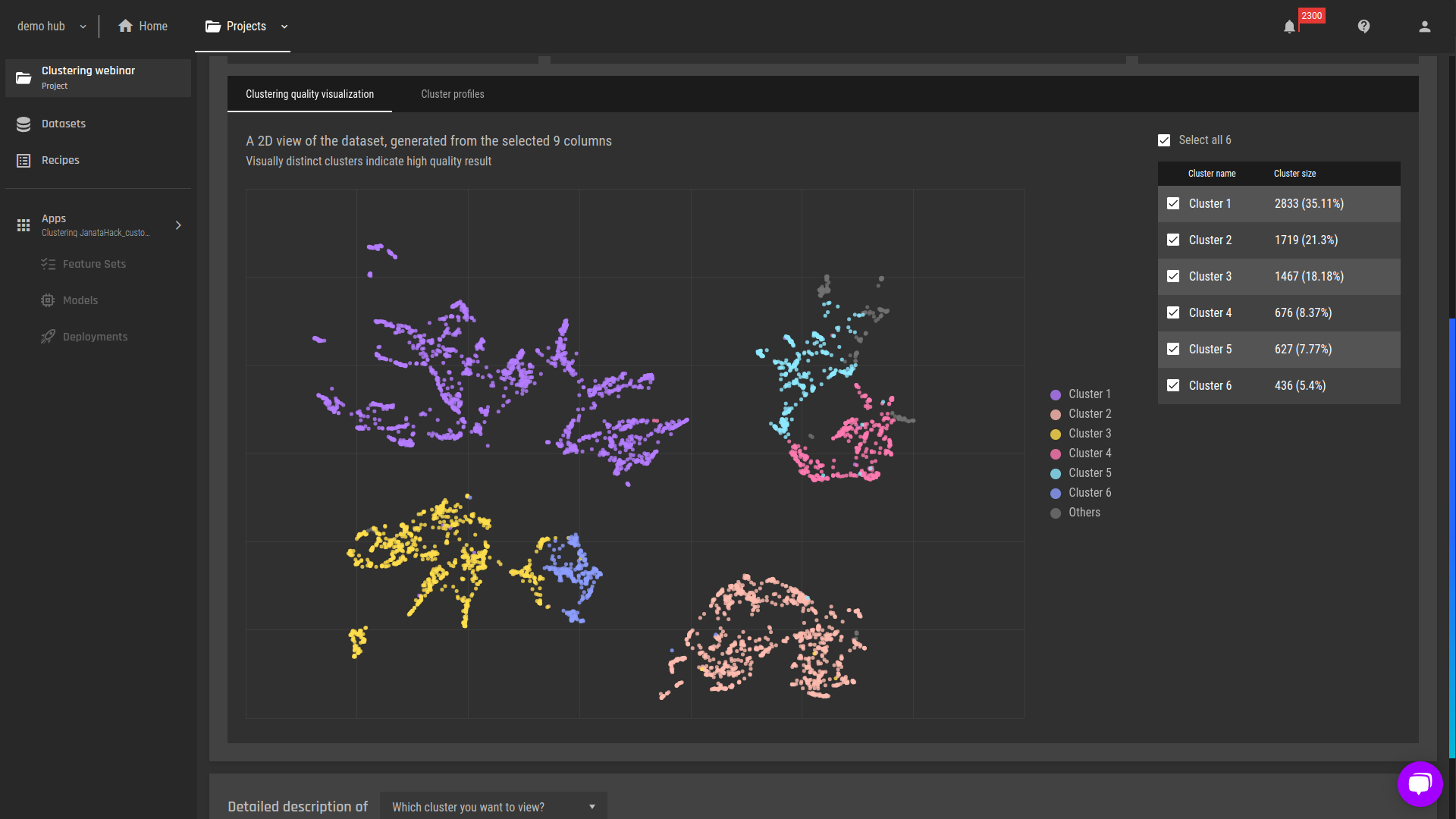Click Others gray legend entry

click(x=1075, y=513)
